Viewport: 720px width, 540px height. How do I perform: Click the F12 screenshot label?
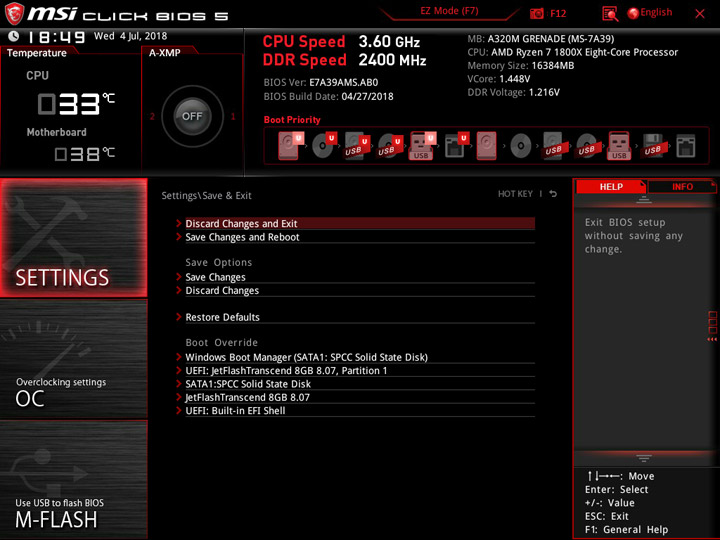(x=558, y=13)
